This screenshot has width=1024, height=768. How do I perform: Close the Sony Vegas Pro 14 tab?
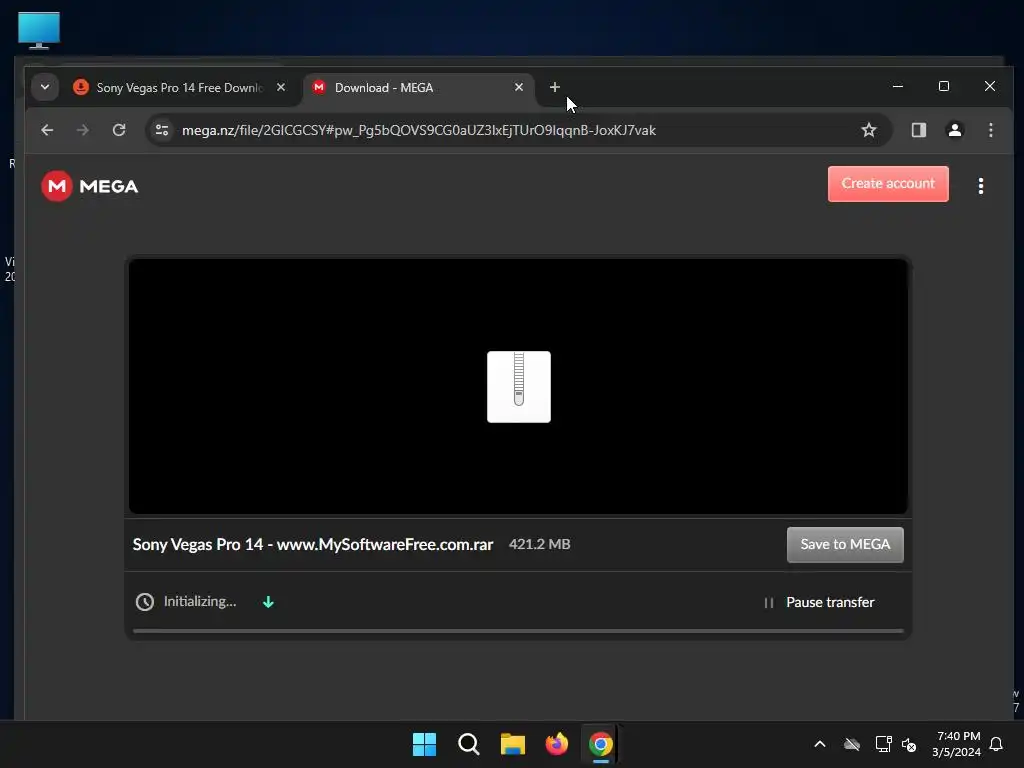[281, 87]
